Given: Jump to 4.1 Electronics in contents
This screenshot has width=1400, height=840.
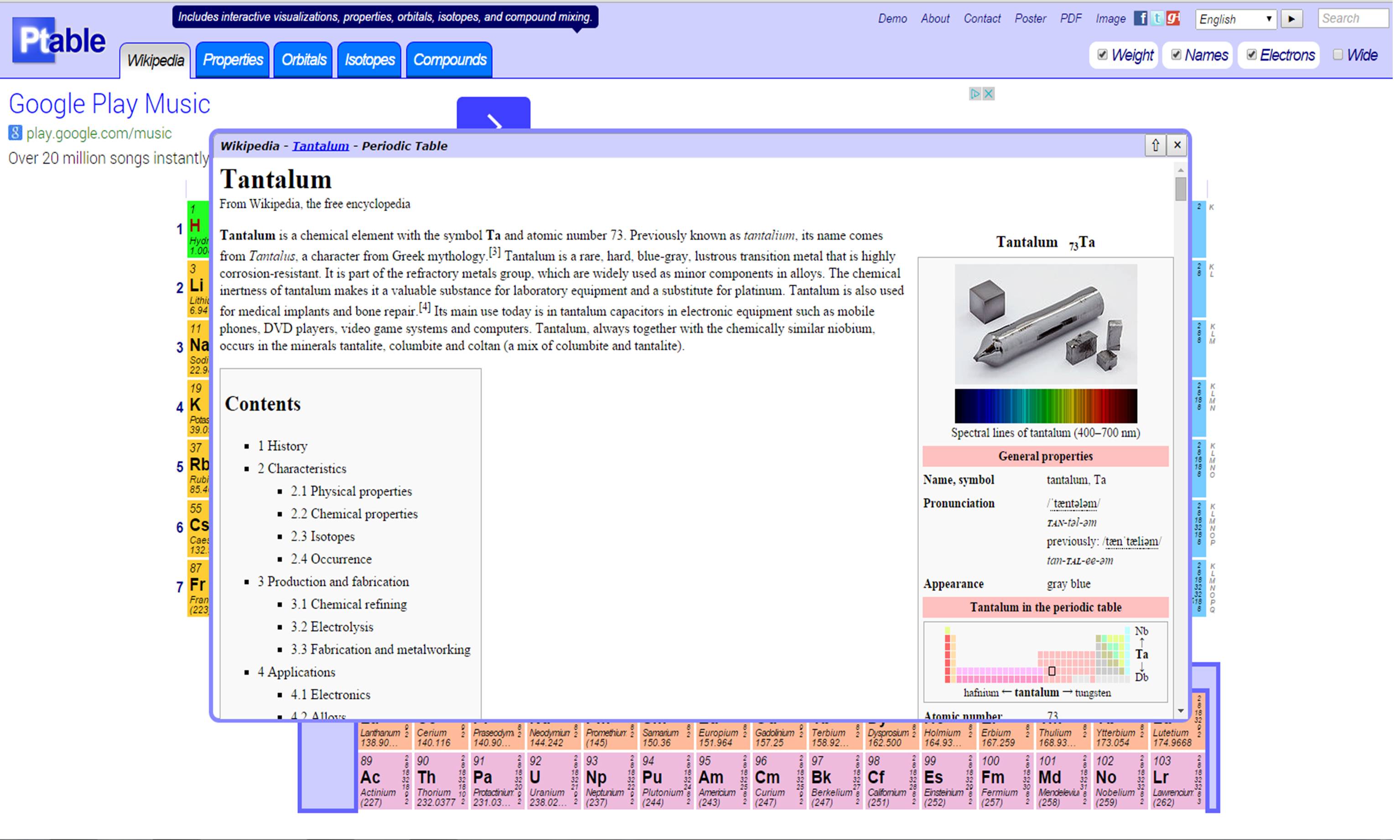Looking at the screenshot, I should tap(331, 695).
